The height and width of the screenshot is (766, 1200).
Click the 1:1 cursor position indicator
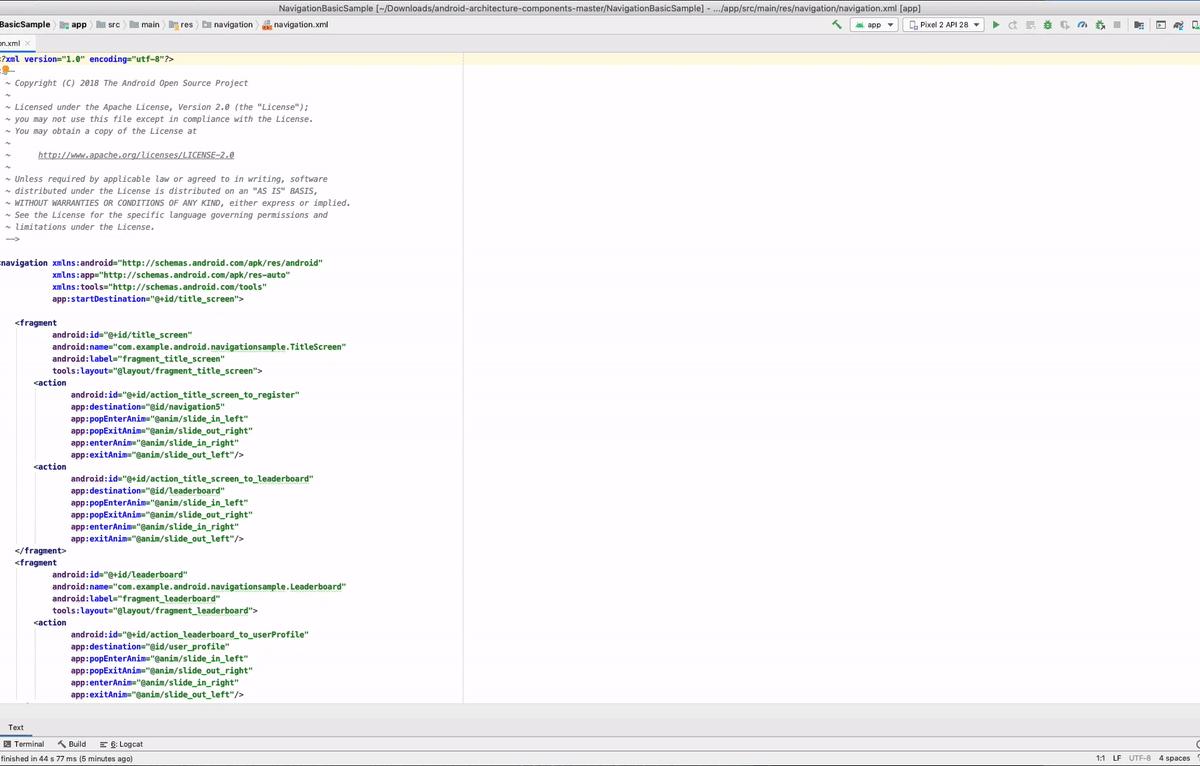point(1100,758)
